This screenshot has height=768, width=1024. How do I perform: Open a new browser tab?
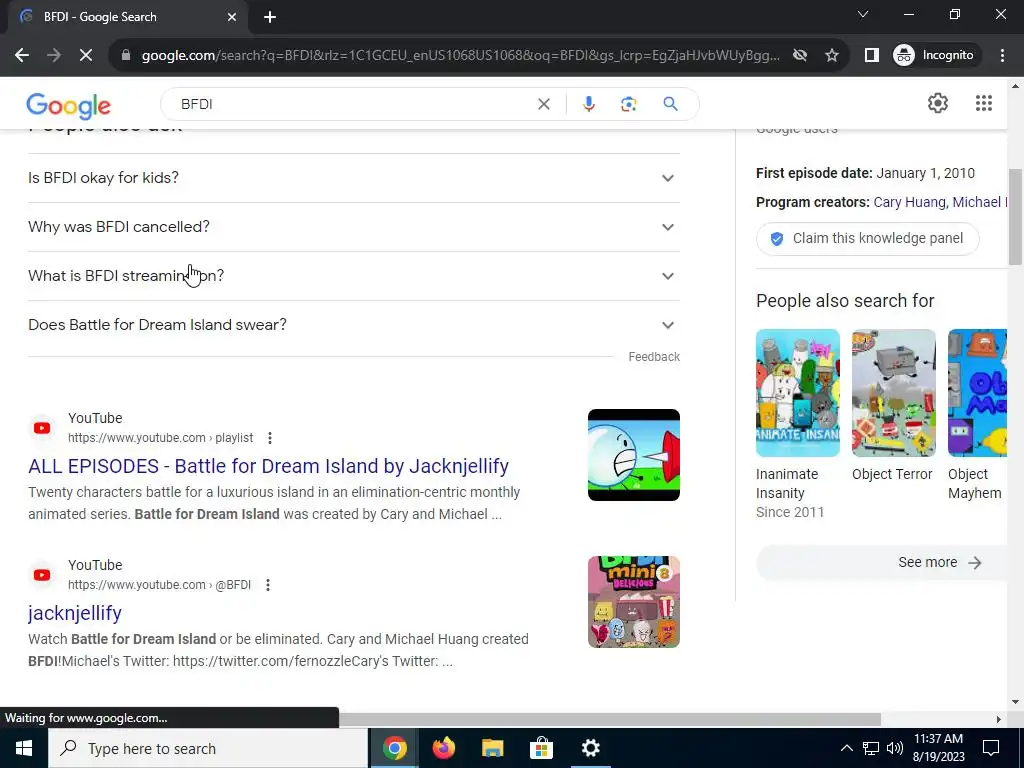click(270, 17)
